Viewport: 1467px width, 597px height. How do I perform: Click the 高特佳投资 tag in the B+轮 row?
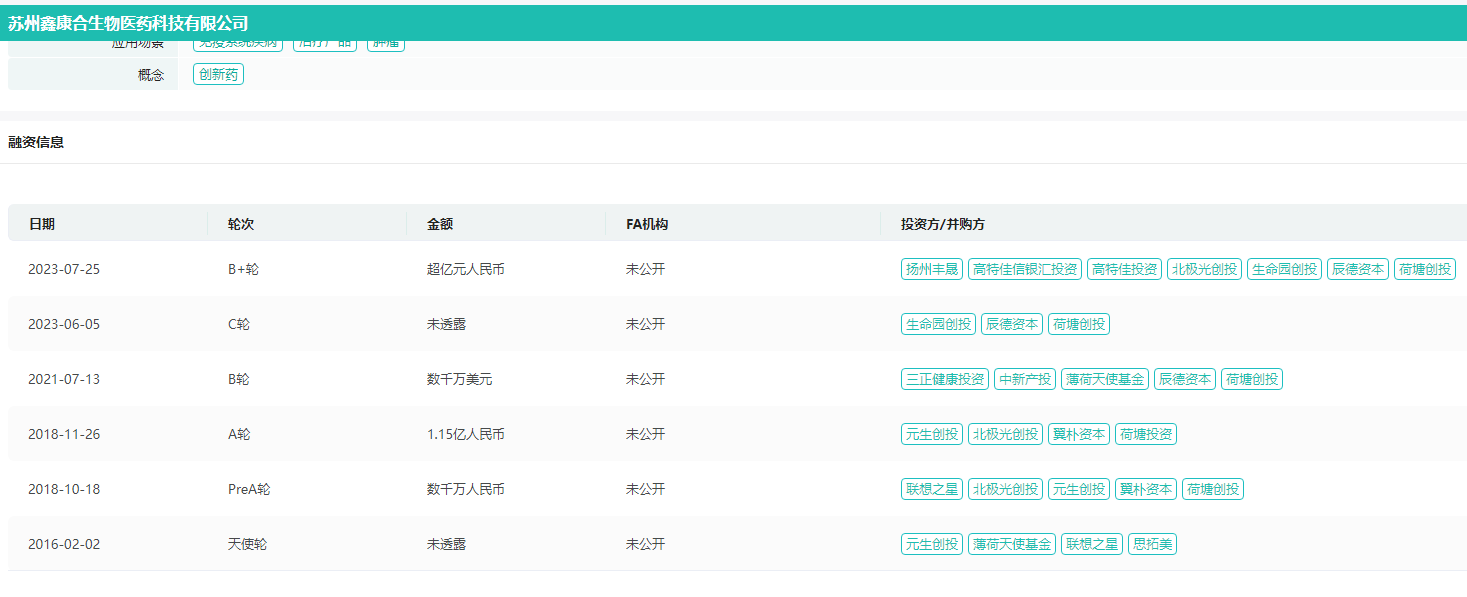click(1124, 269)
